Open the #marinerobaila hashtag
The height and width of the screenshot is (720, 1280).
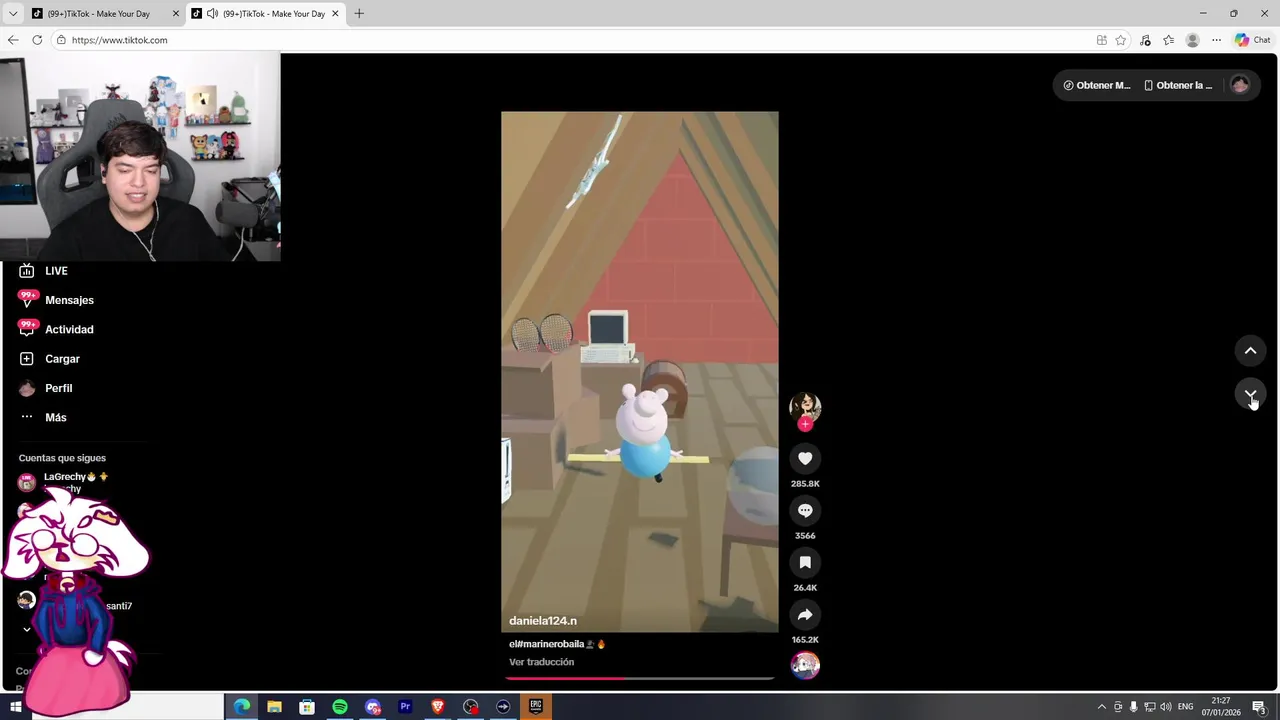pyautogui.click(x=551, y=644)
